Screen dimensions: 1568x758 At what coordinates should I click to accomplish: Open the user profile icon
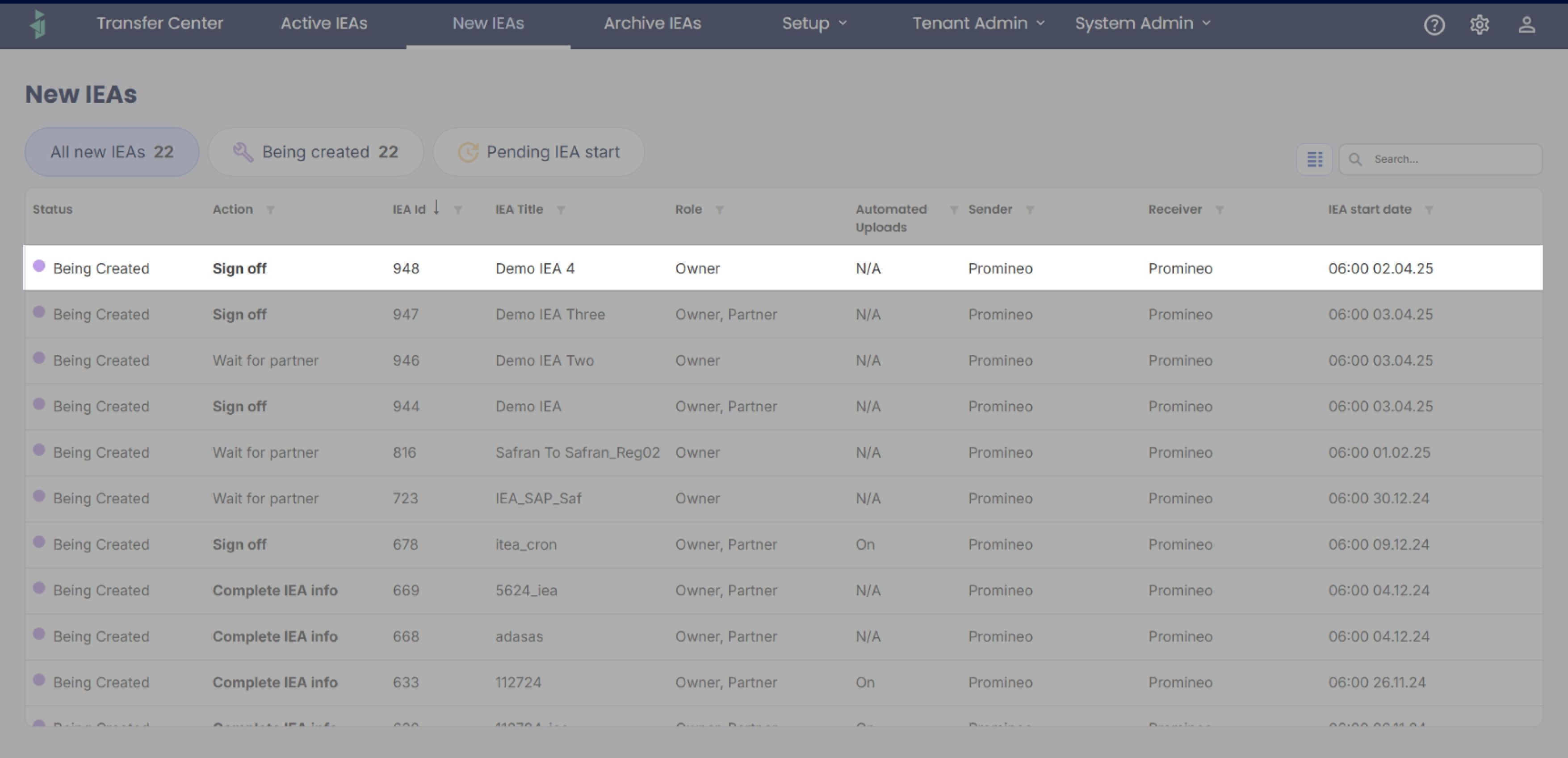[1526, 25]
